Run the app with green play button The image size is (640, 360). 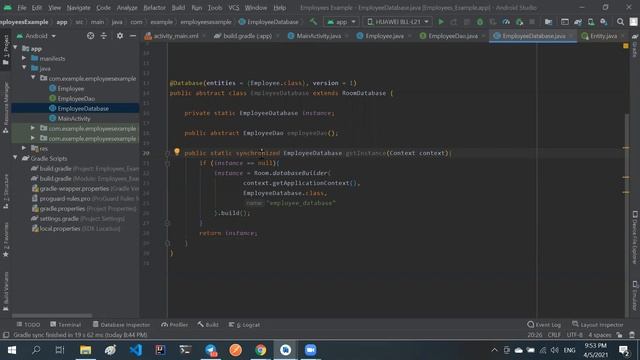(x=441, y=22)
